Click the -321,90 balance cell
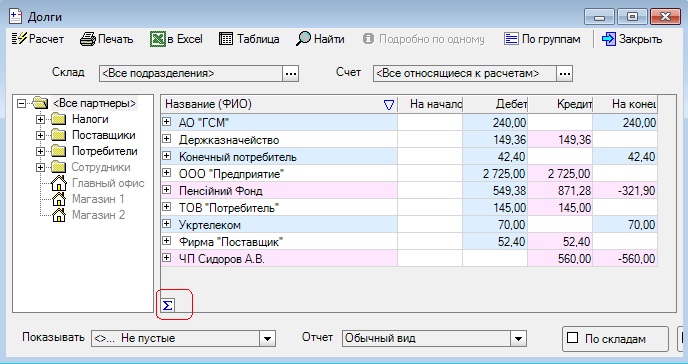 (x=625, y=190)
